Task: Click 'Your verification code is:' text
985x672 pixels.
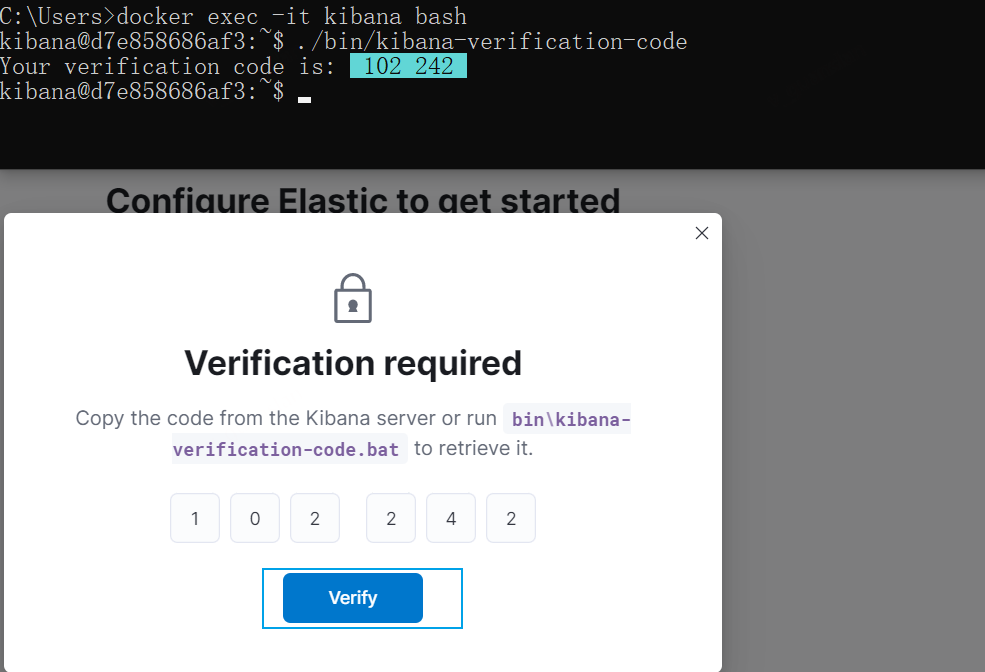Action: click(x=168, y=66)
